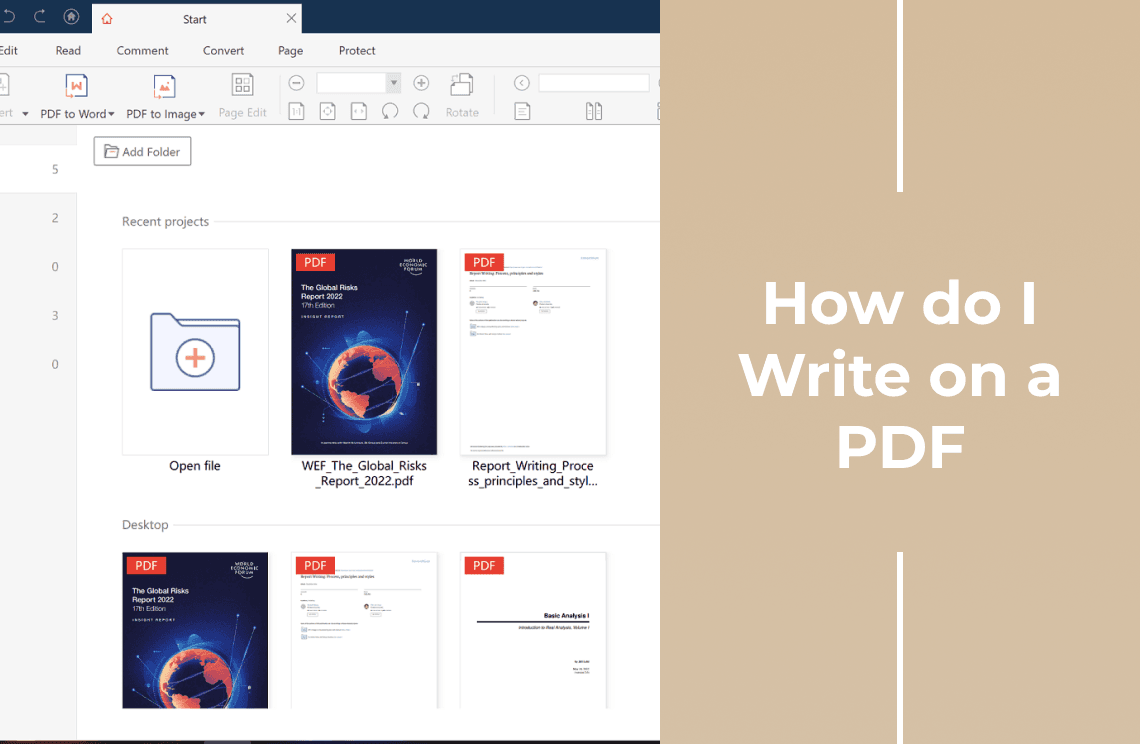Click the PDF to Word converter icon
The width and height of the screenshot is (1140, 744).
pyautogui.click(x=76, y=87)
